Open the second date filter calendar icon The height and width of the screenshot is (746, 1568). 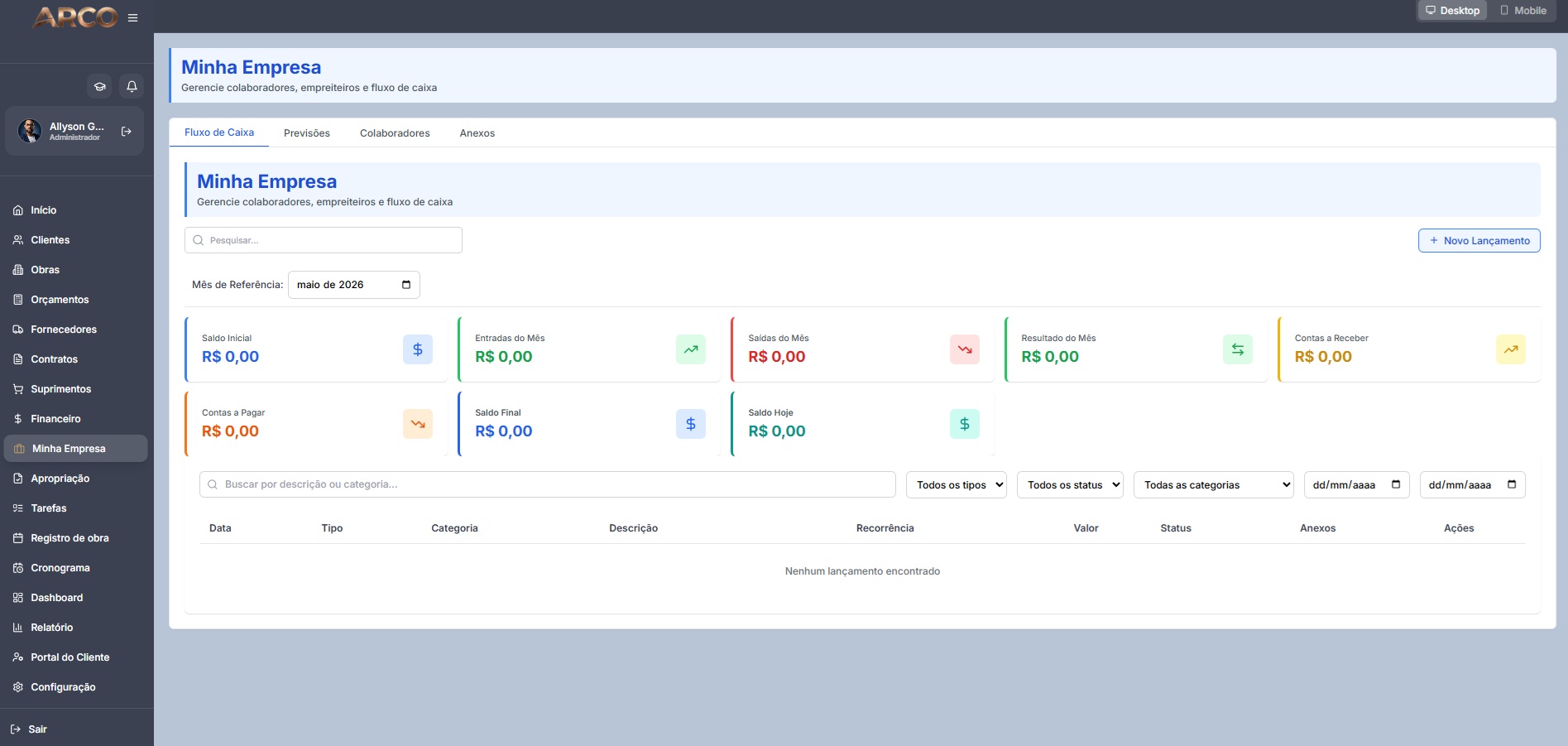1512,484
